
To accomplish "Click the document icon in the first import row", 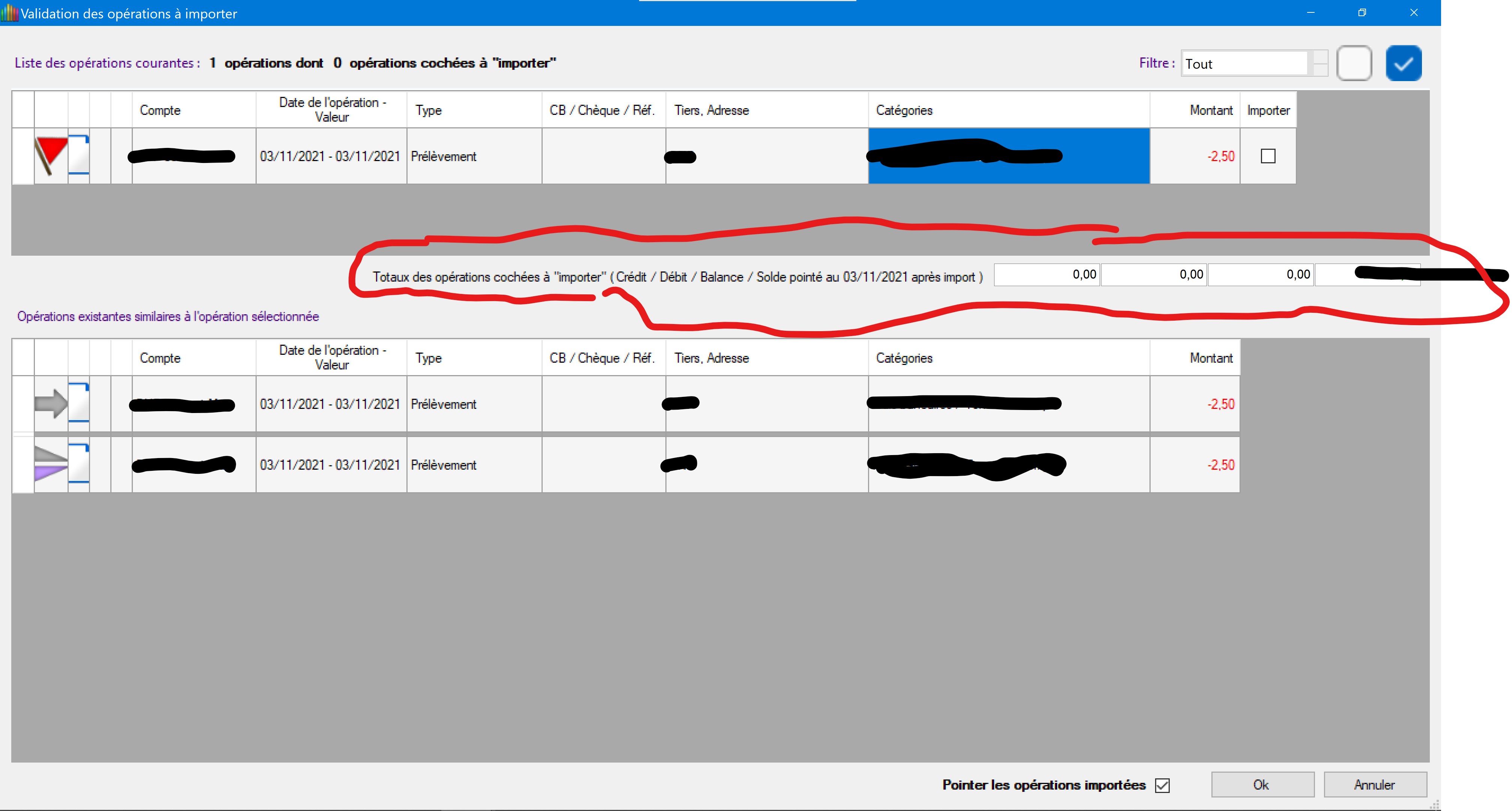I will coord(79,155).
